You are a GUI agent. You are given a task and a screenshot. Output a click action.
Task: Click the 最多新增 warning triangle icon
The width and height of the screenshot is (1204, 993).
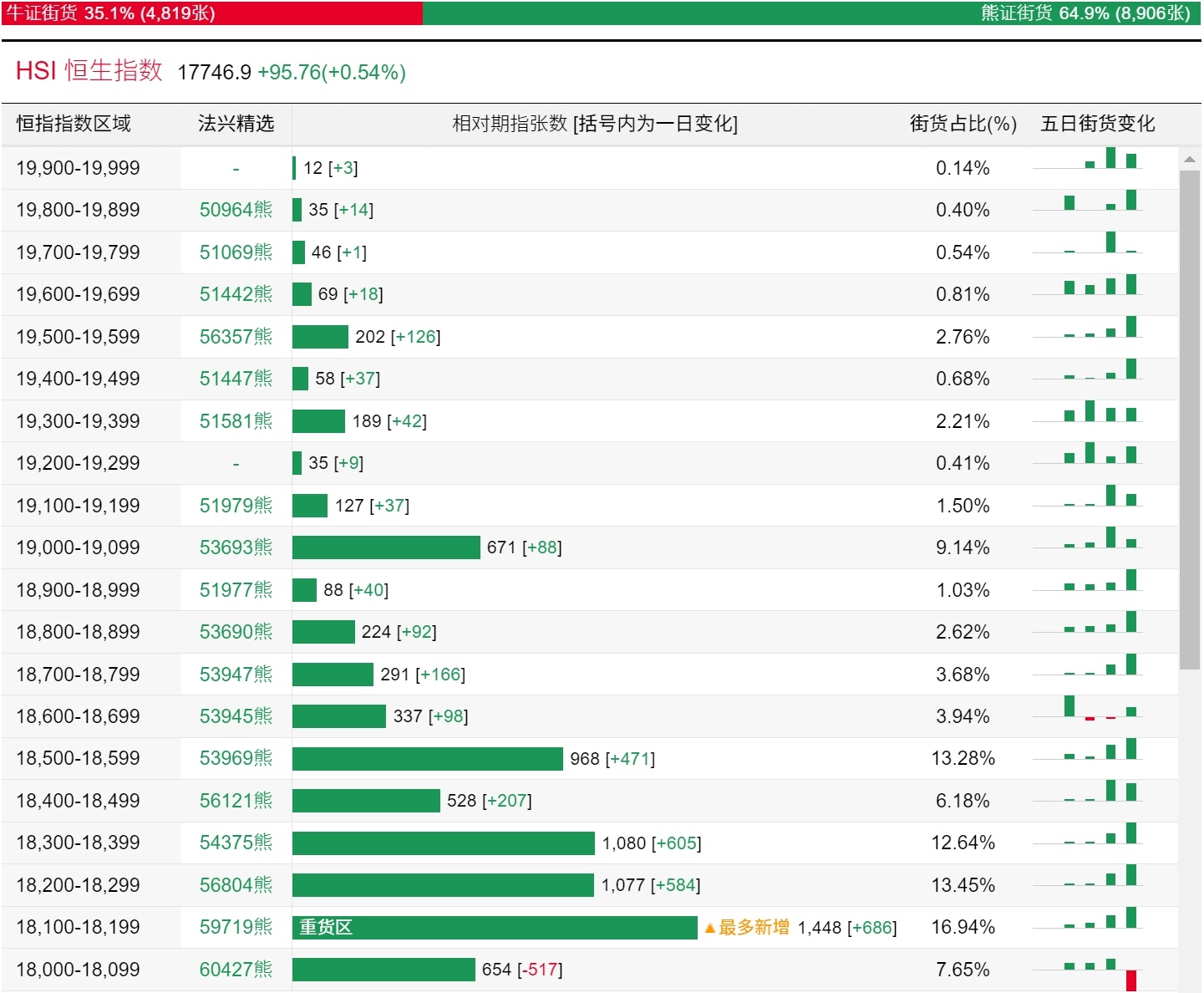[x=710, y=928]
